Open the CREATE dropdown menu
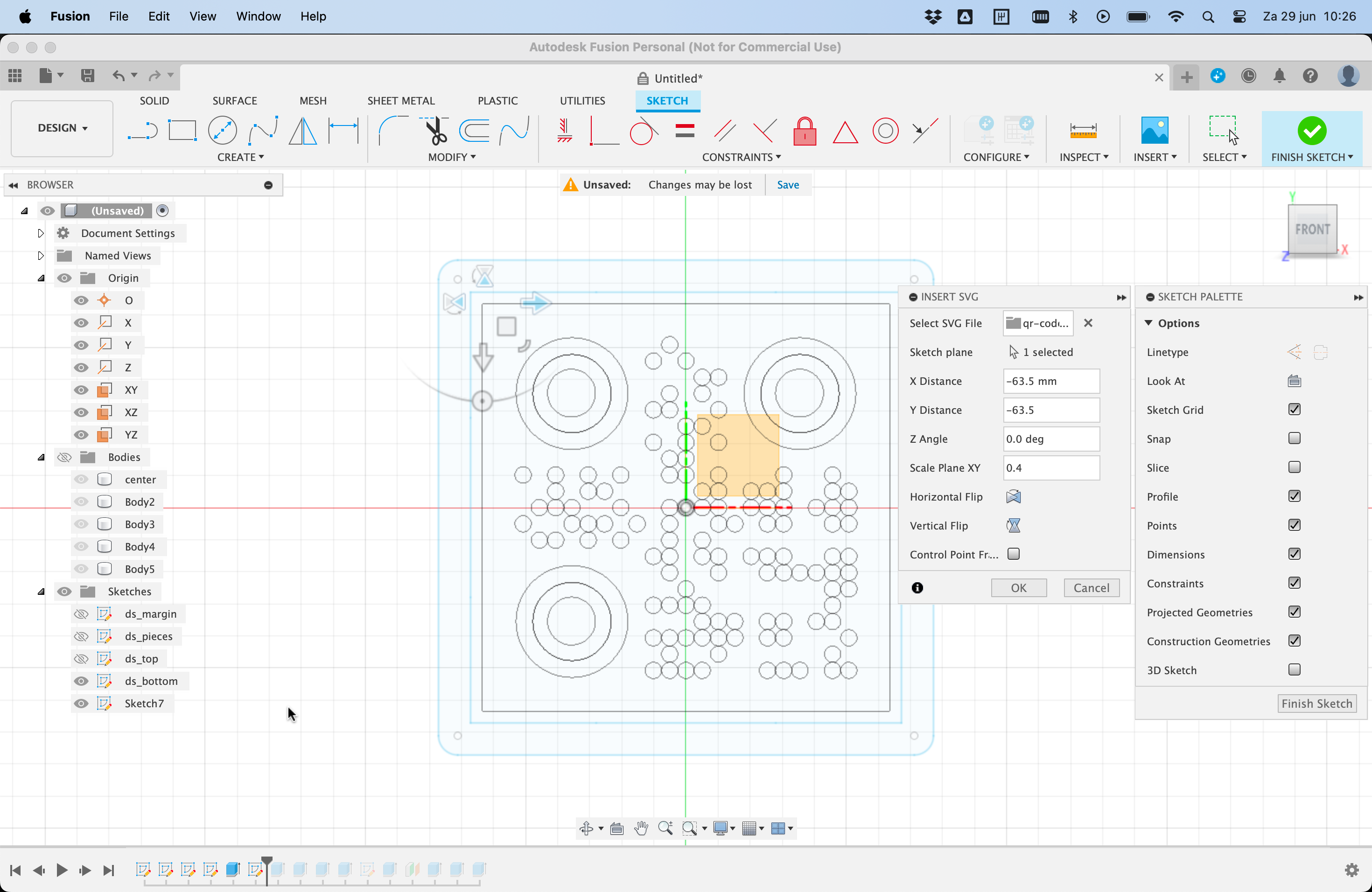 tap(240, 157)
